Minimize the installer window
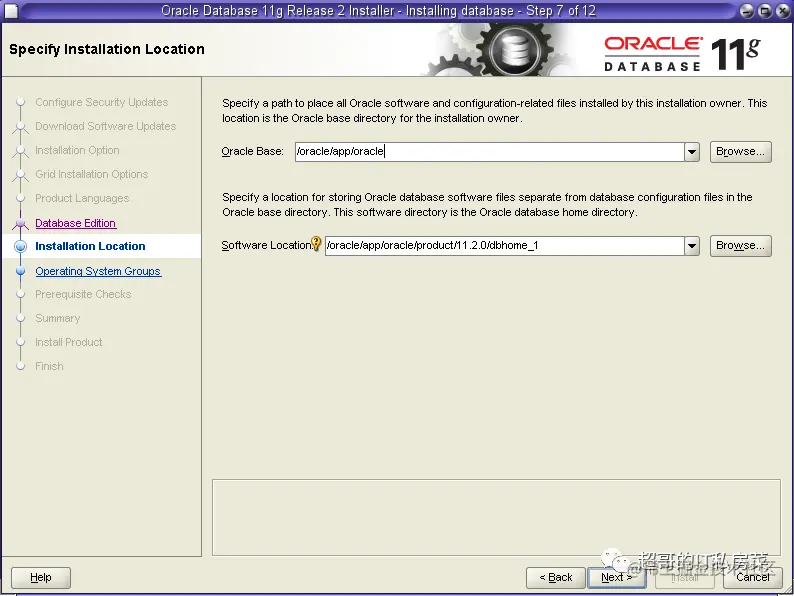 coord(746,11)
